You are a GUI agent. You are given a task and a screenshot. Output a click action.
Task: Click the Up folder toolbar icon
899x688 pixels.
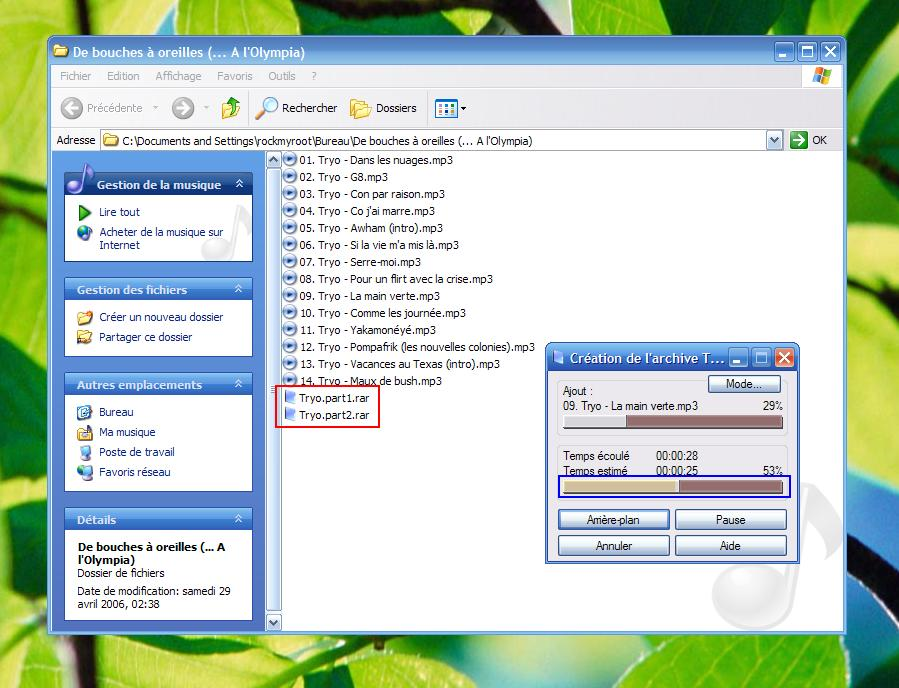coord(231,108)
